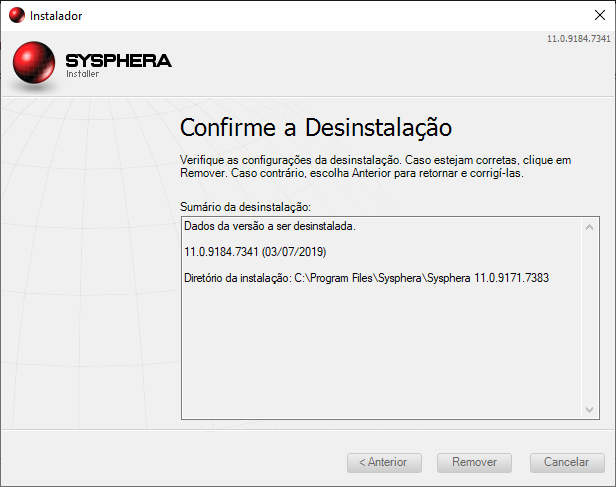Cancel uninstall with the Cancelar button
The width and height of the screenshot is (616, 487).
pyautogui.click(x=567, y=462)
